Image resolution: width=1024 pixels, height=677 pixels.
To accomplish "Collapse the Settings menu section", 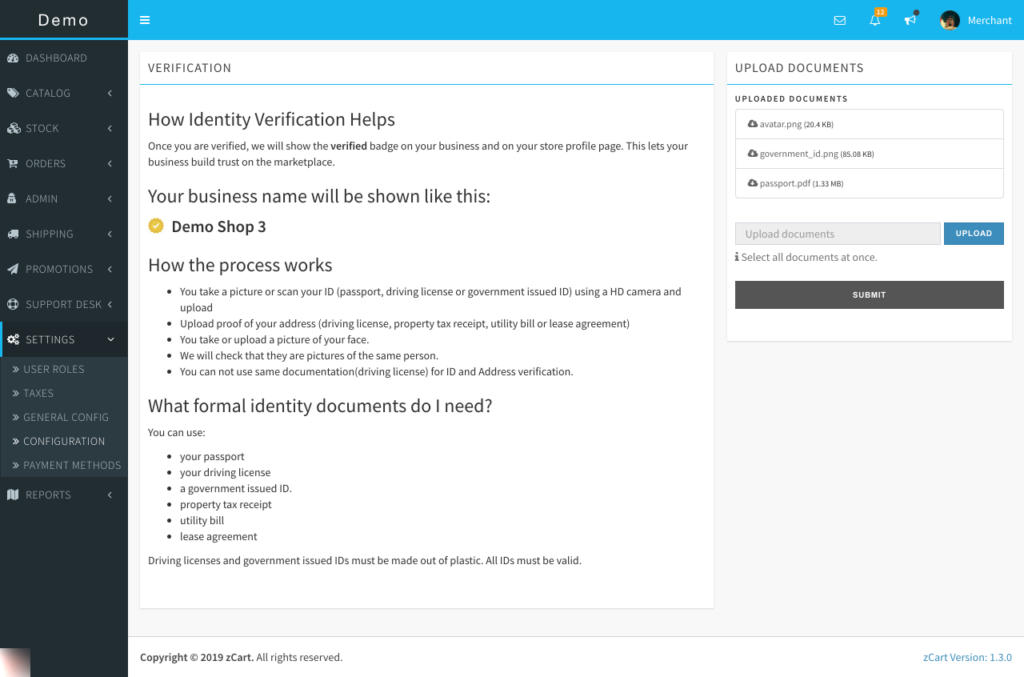I will tap(64, 339).
